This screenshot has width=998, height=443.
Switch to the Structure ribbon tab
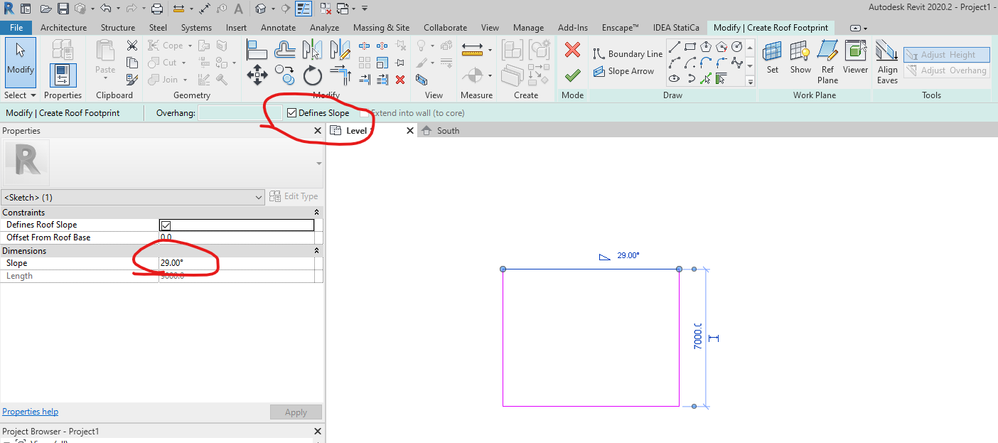click(x=118, y=27)
